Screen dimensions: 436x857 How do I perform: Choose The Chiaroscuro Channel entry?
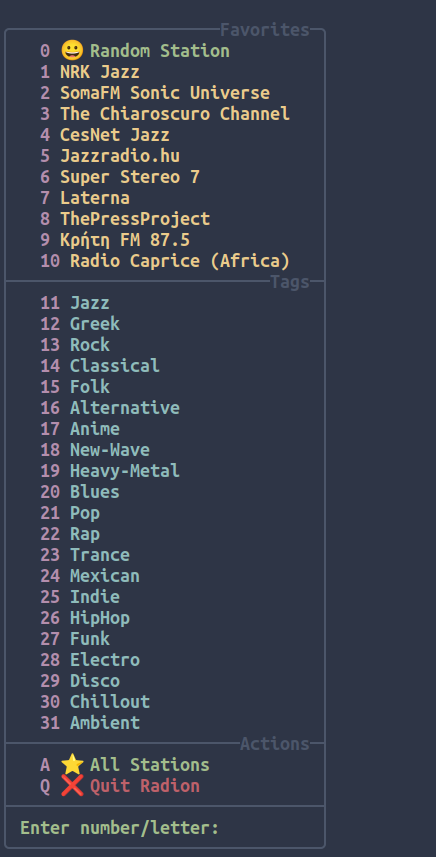click(x=175, y=114)
